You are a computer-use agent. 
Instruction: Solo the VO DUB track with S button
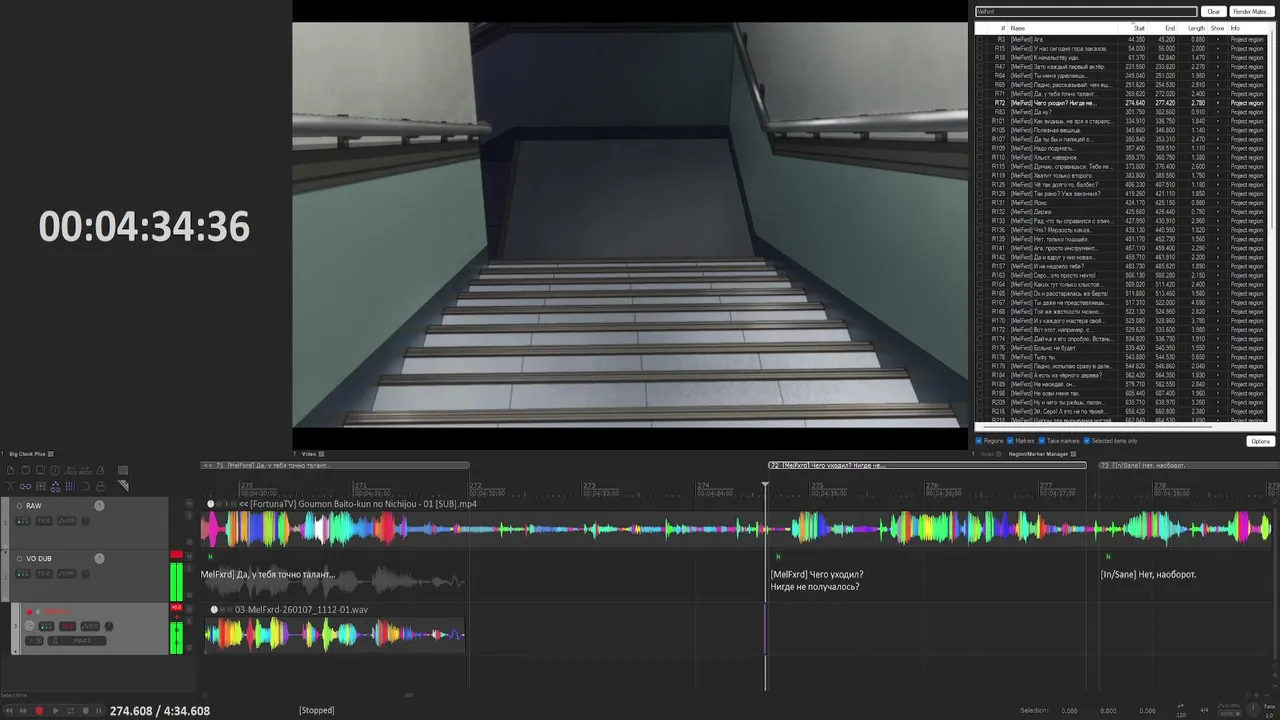point(189,569)
